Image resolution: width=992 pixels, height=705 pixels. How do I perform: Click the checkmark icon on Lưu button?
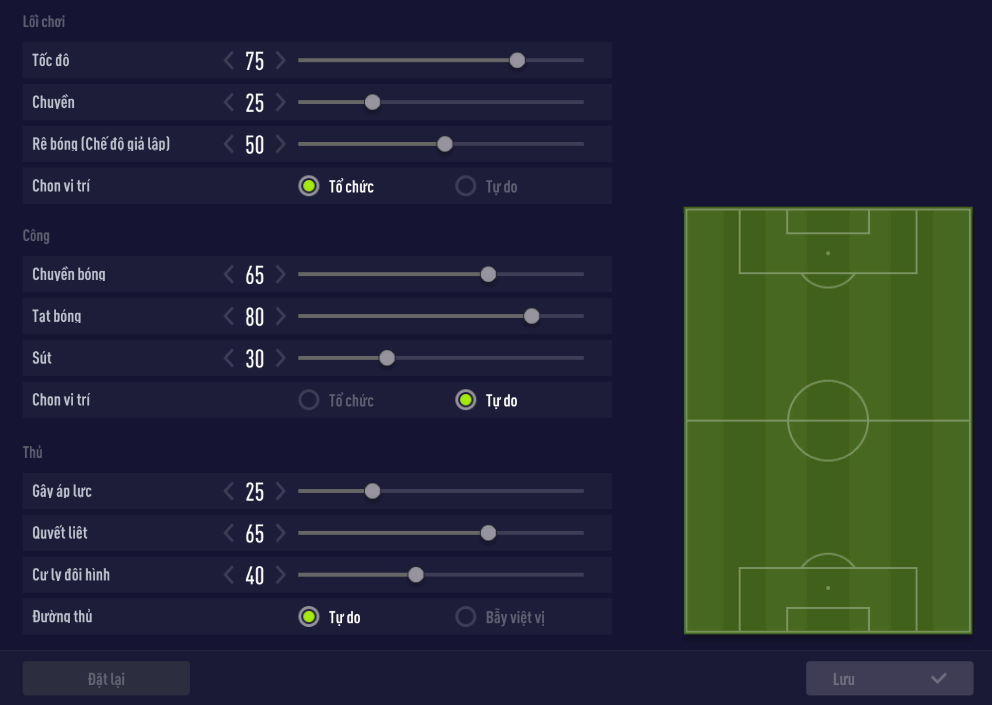(938, 679)
